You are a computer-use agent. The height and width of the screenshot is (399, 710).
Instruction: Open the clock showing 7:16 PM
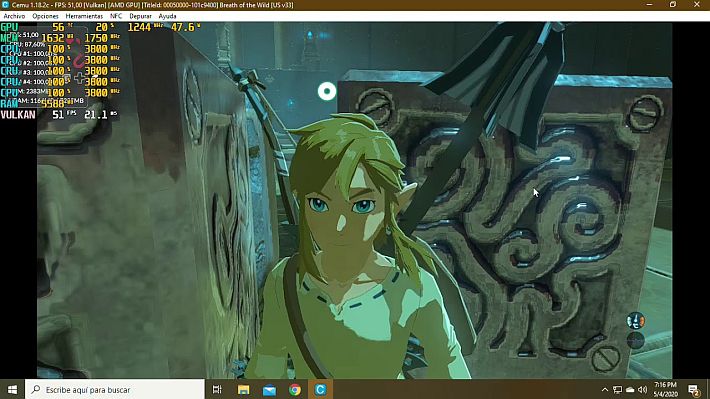tap(666, 389)
